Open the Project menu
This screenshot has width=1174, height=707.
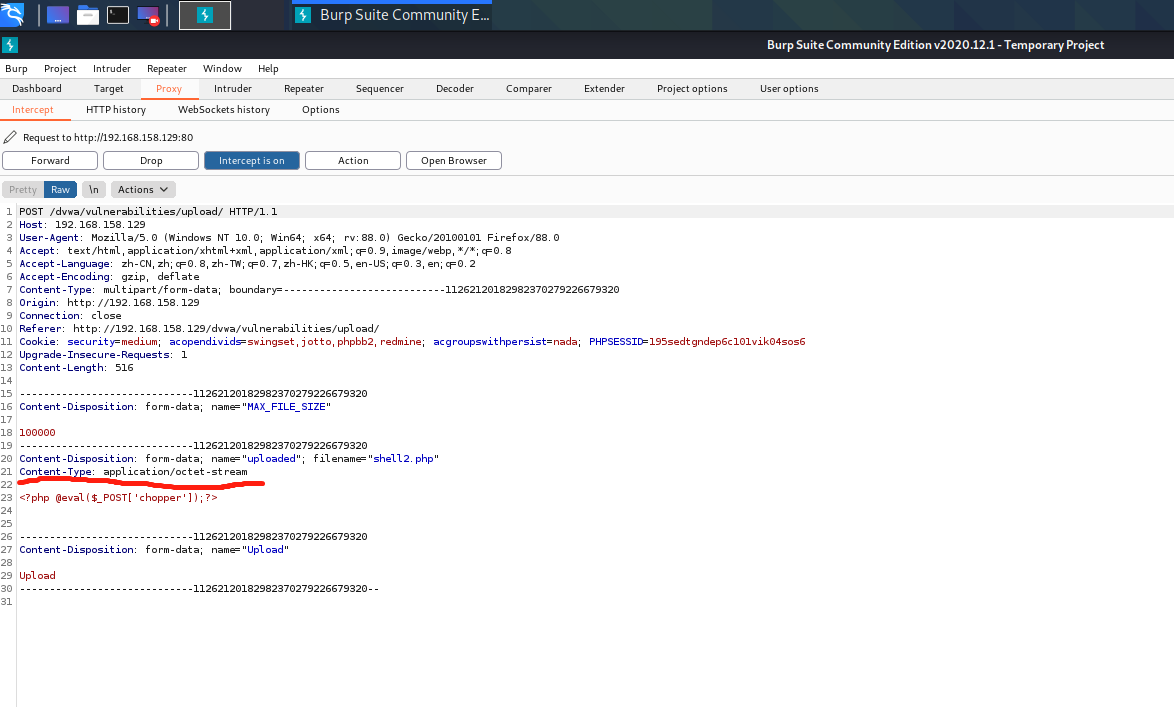coord(60,68)
